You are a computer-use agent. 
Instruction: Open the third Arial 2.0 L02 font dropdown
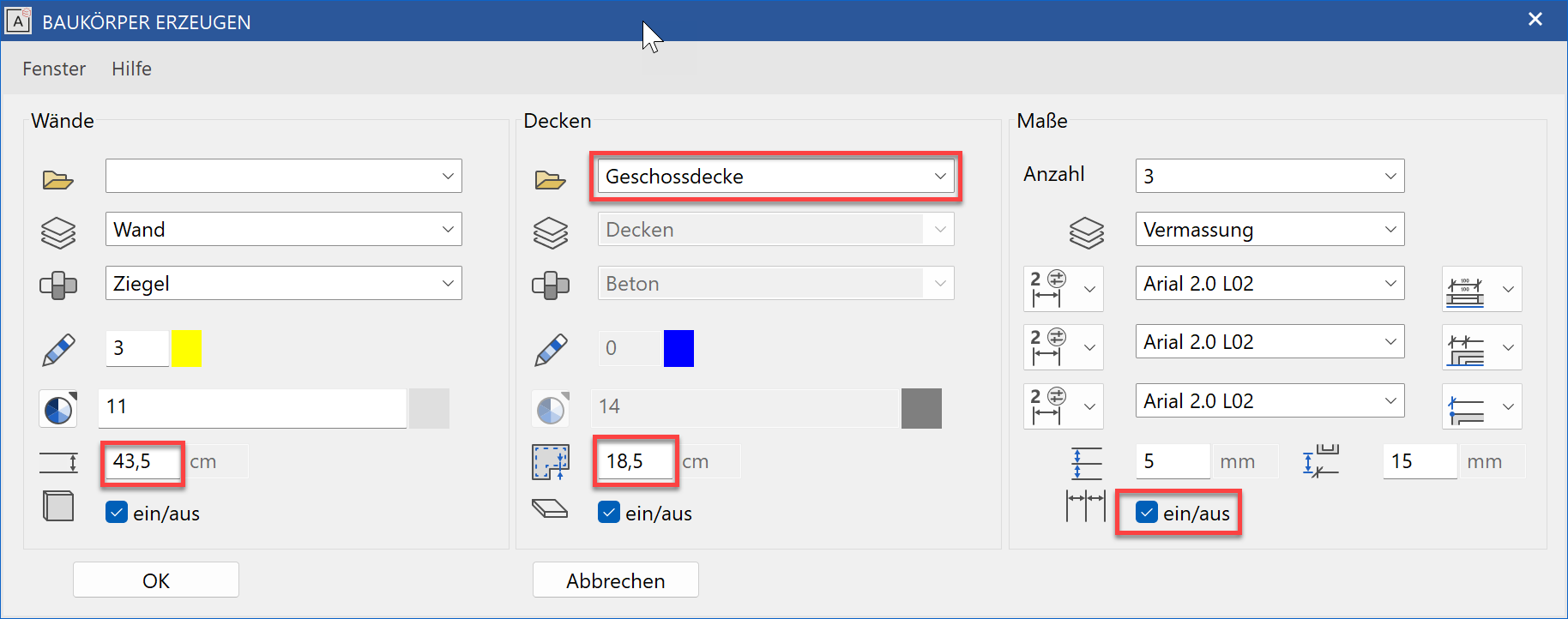[1269, 400]
